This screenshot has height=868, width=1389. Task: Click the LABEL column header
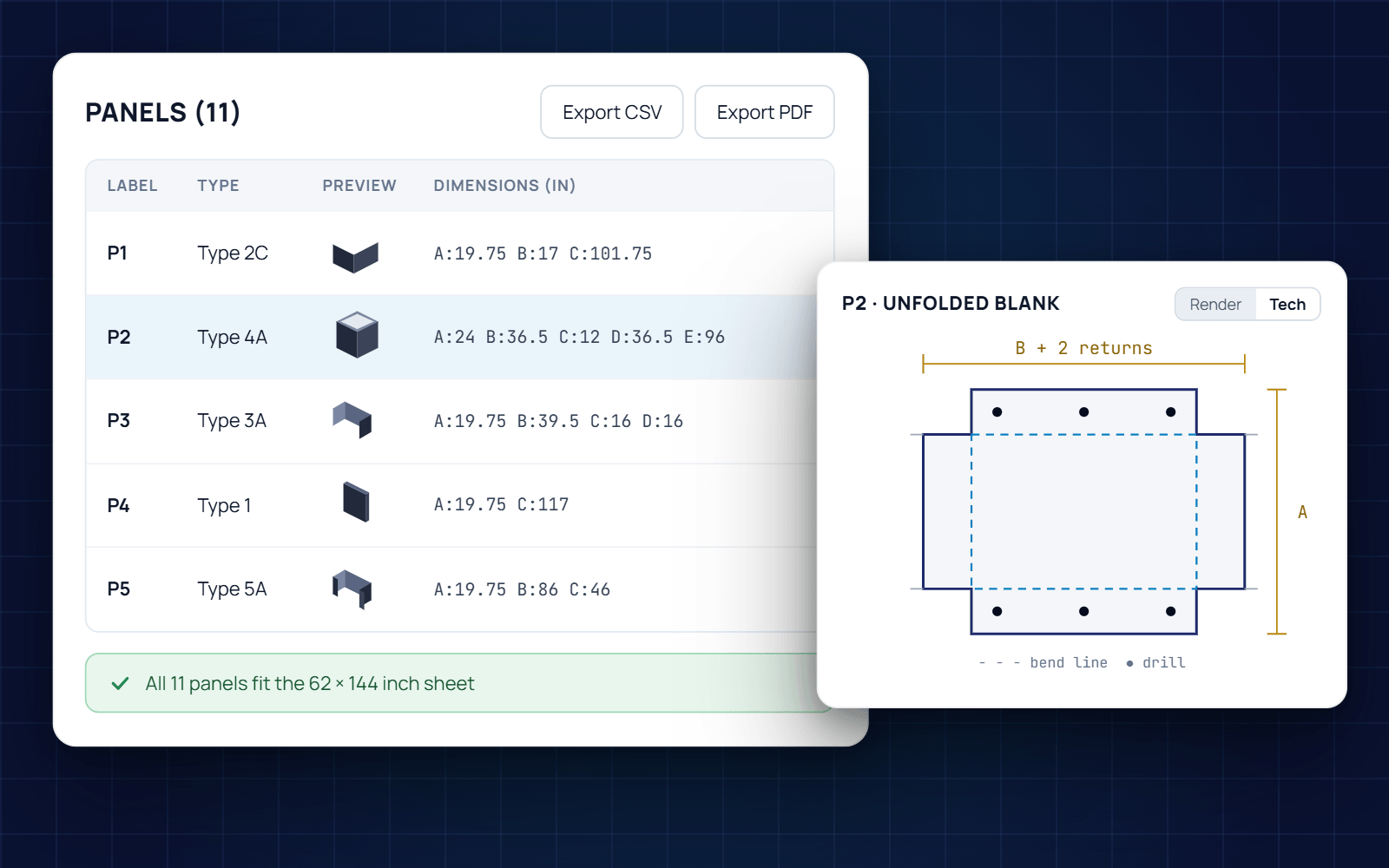pyautogui.click(x=132, y=186)
